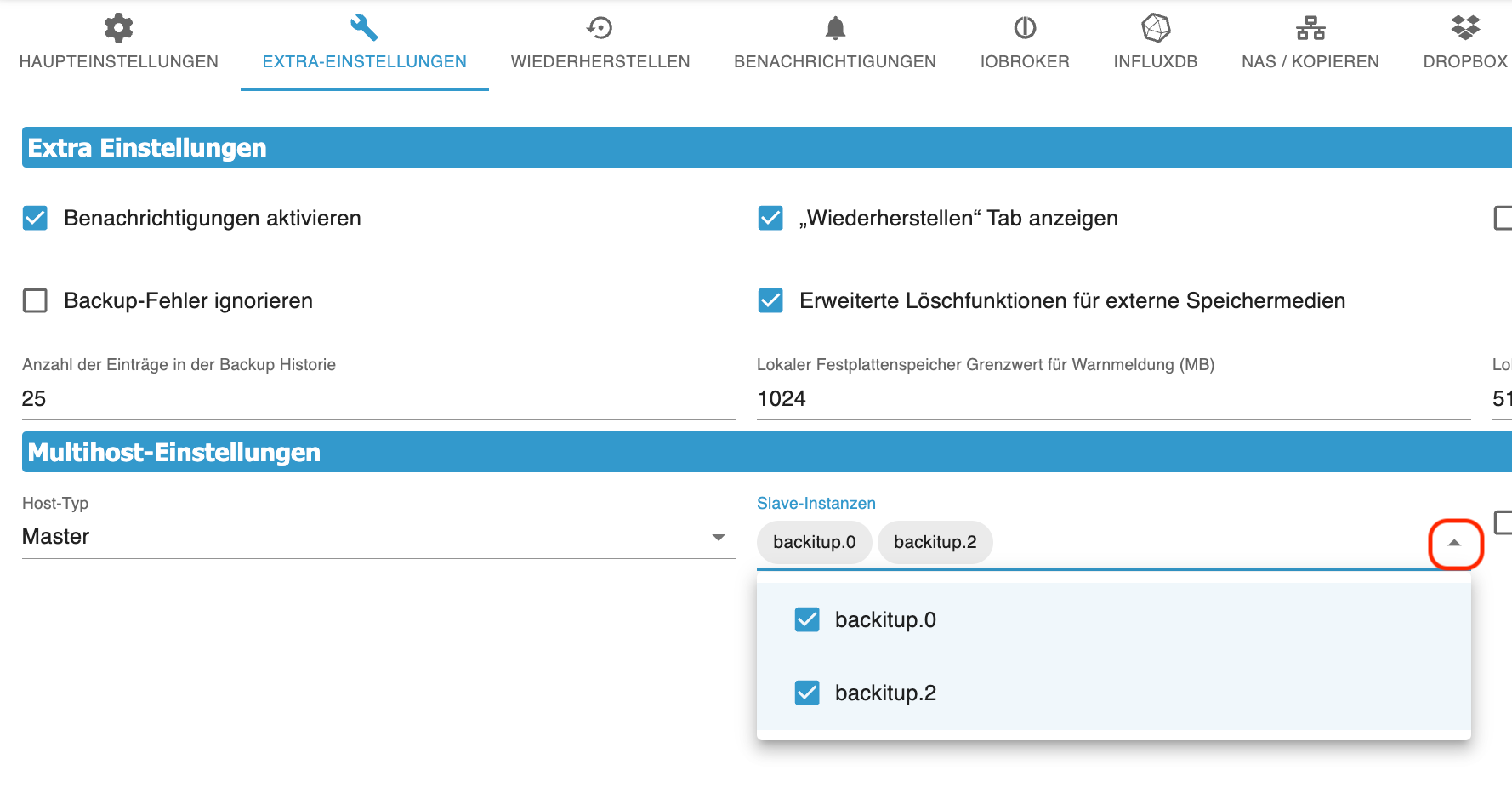Screen dimensions: 1512x793
Task: Collapse the Slave-Instanzen dropdown arrow
Action: pyautogui.click(x=1454, y=543)
